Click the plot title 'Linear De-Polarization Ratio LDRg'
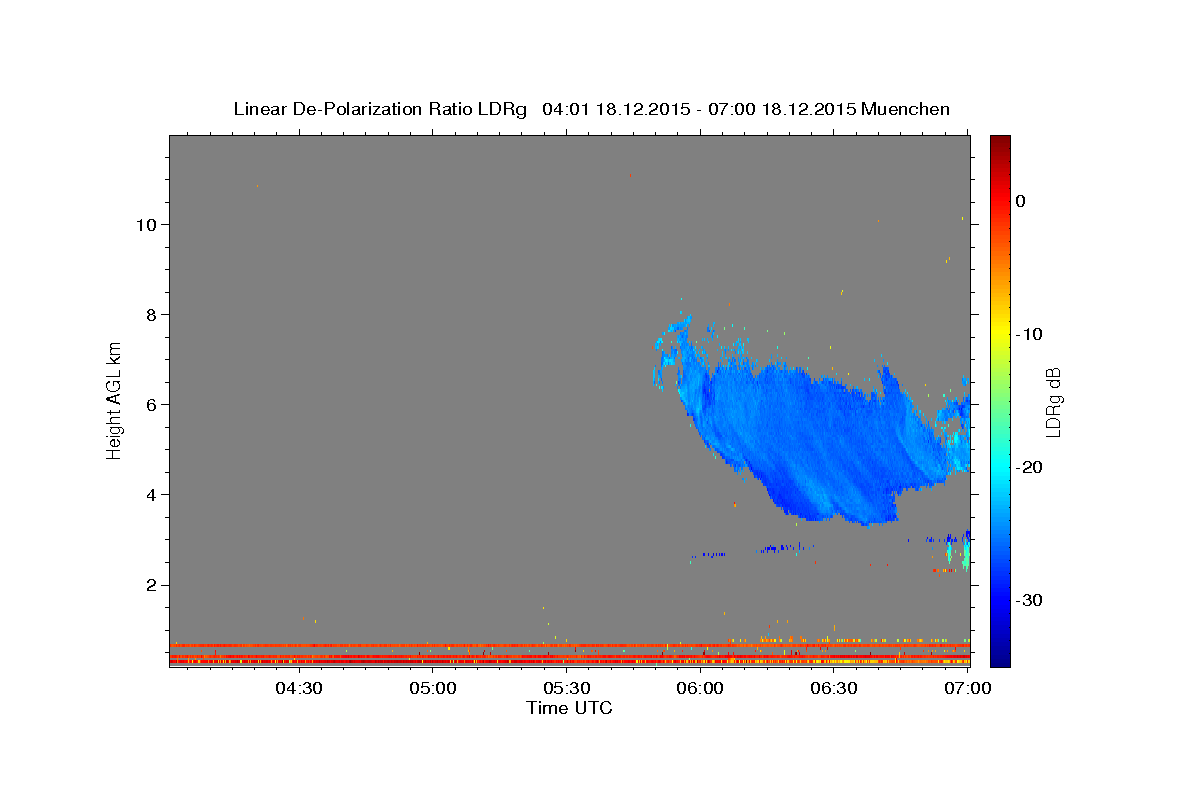Screen dimensions: 1200x800 tap(380, 109)
